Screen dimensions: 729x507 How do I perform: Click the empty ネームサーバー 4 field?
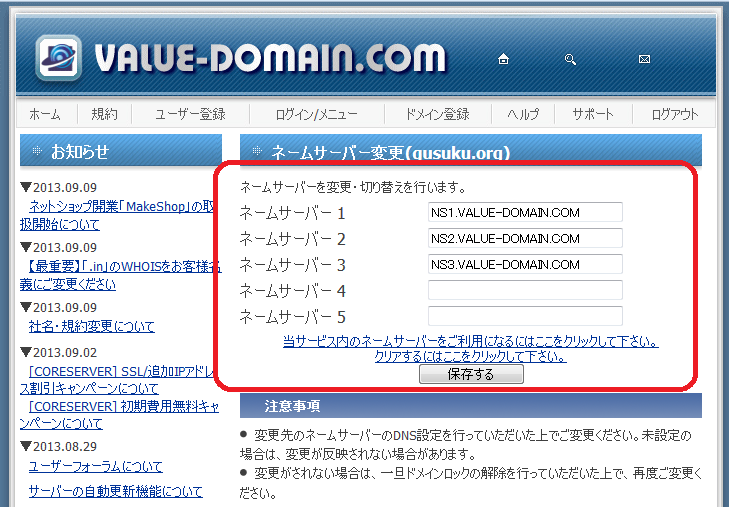click(x=525, y=290)
